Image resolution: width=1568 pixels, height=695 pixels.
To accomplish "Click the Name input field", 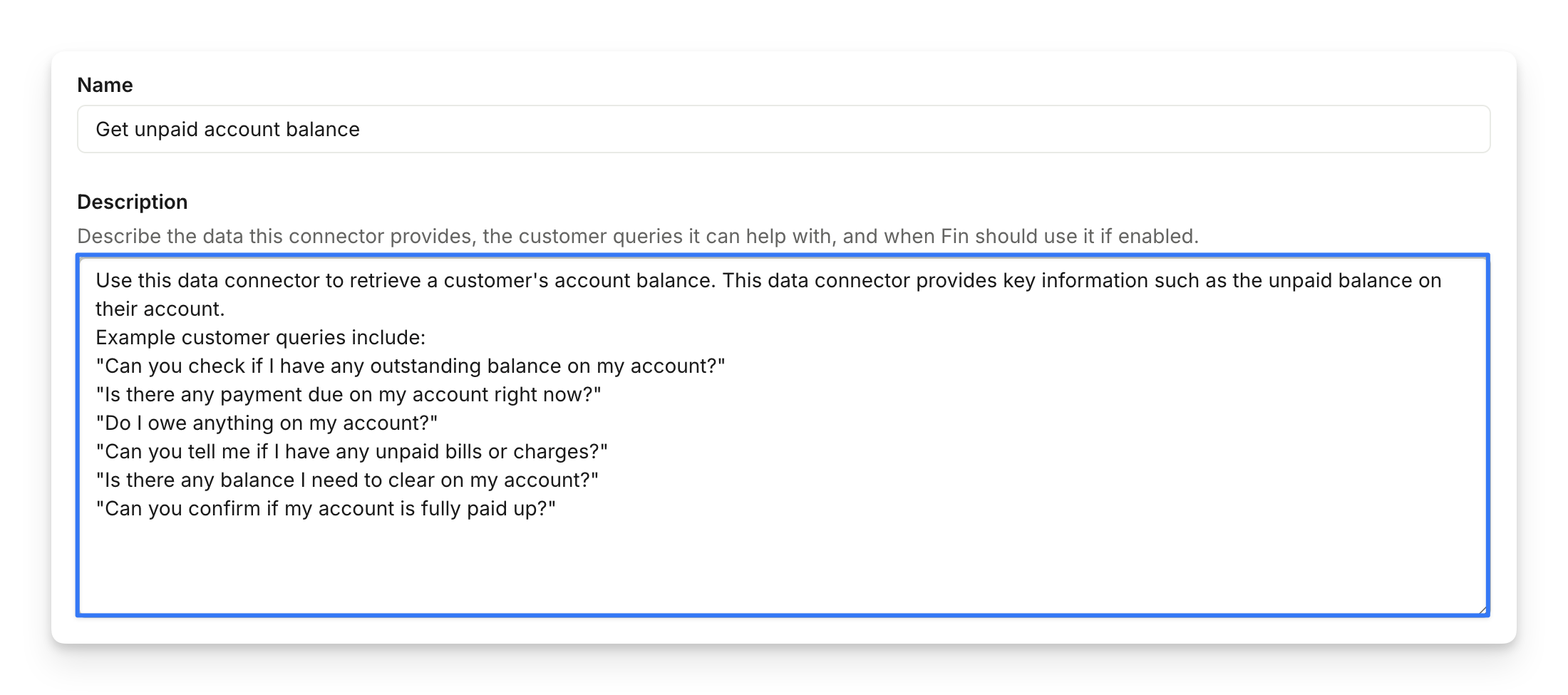I will [x=783, y=129].
